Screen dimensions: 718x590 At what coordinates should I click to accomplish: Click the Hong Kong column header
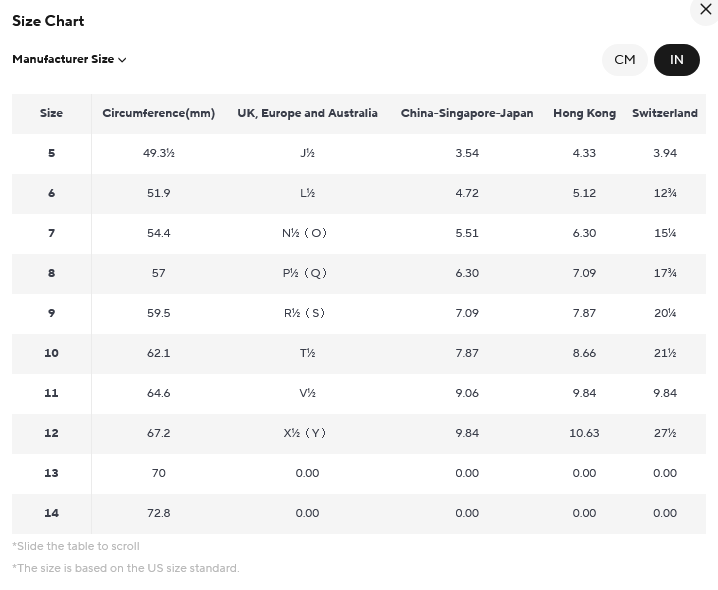(584, 113)
